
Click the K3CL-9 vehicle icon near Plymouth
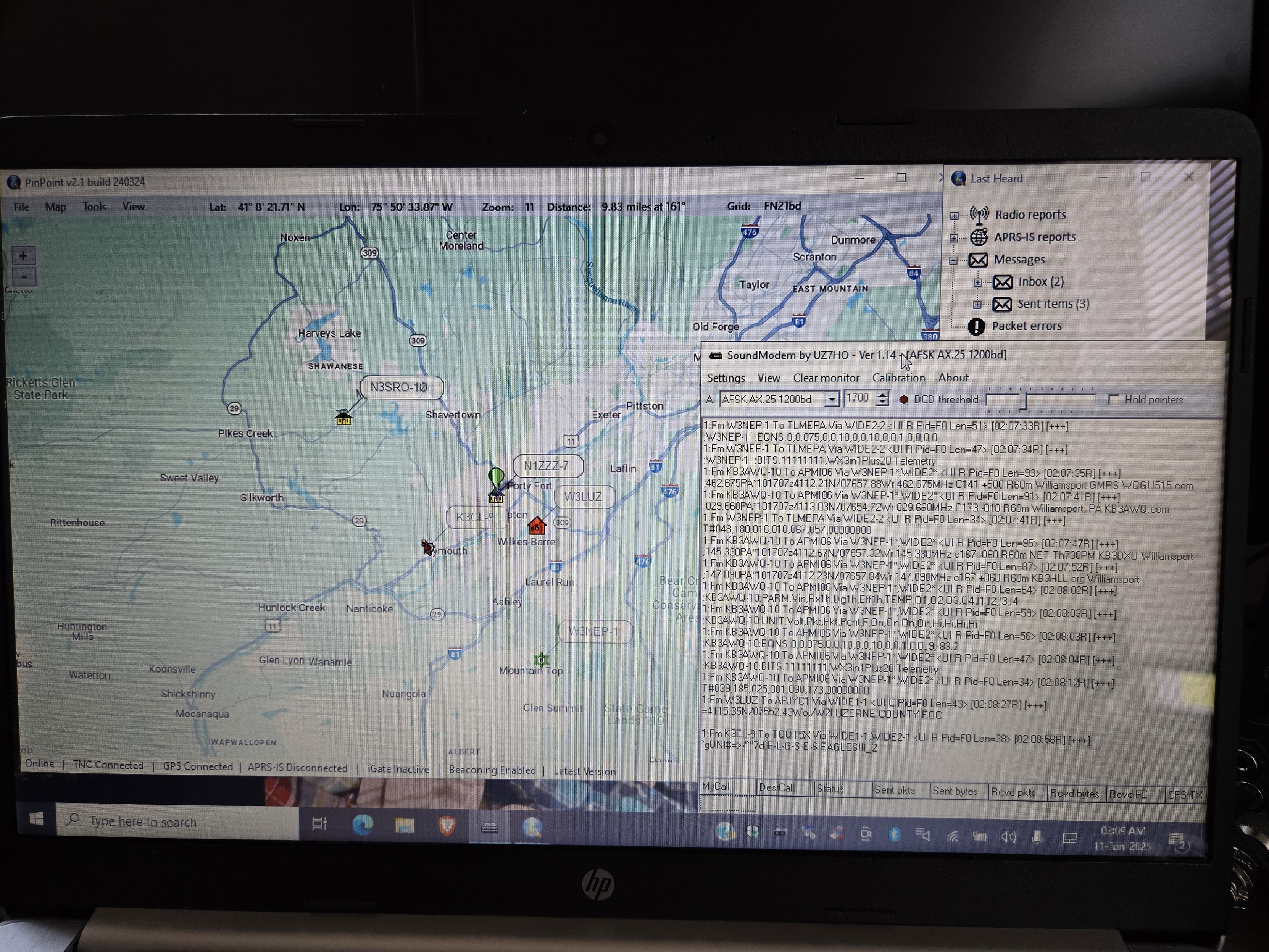[427, 547]
